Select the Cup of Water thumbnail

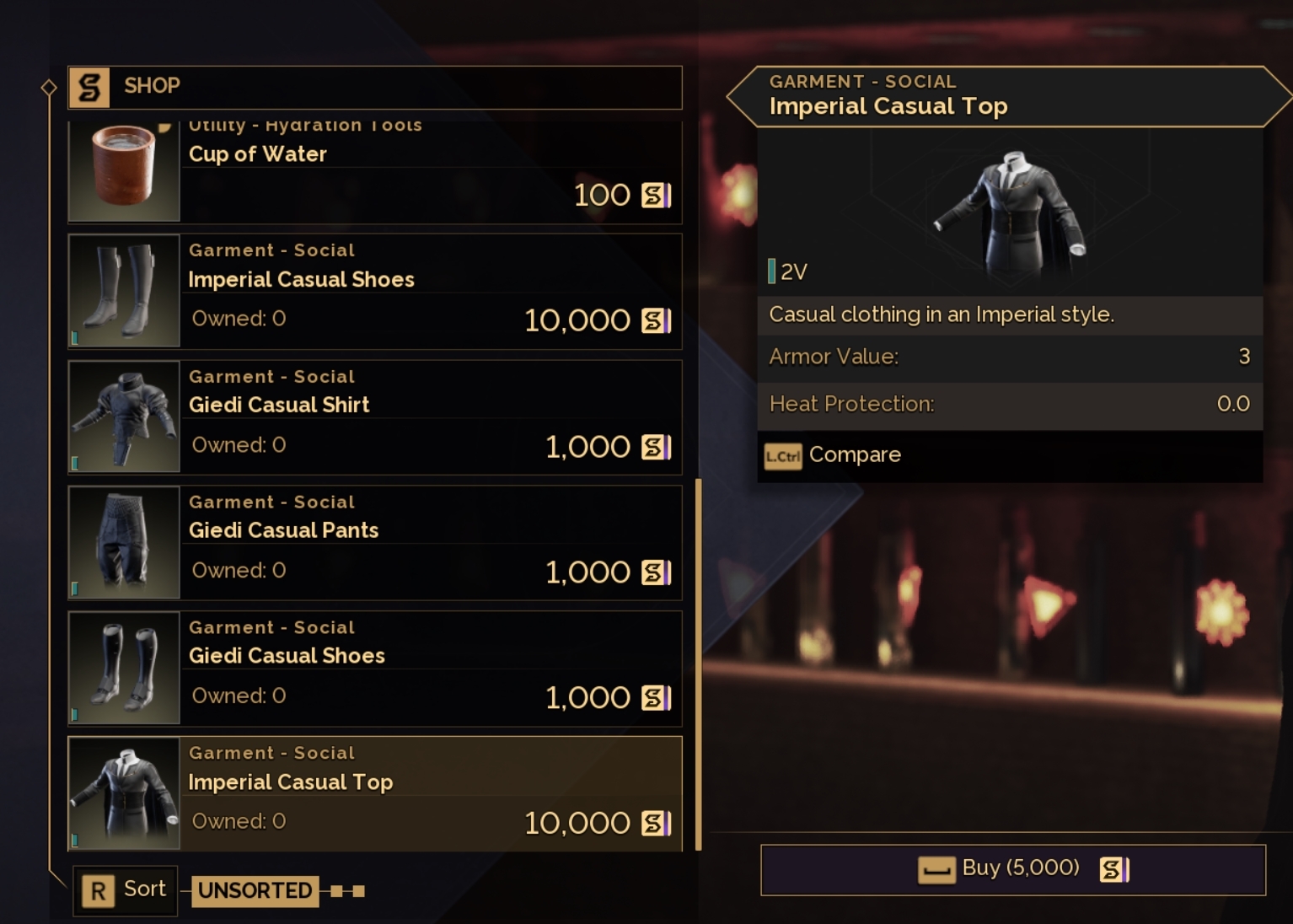124,171
